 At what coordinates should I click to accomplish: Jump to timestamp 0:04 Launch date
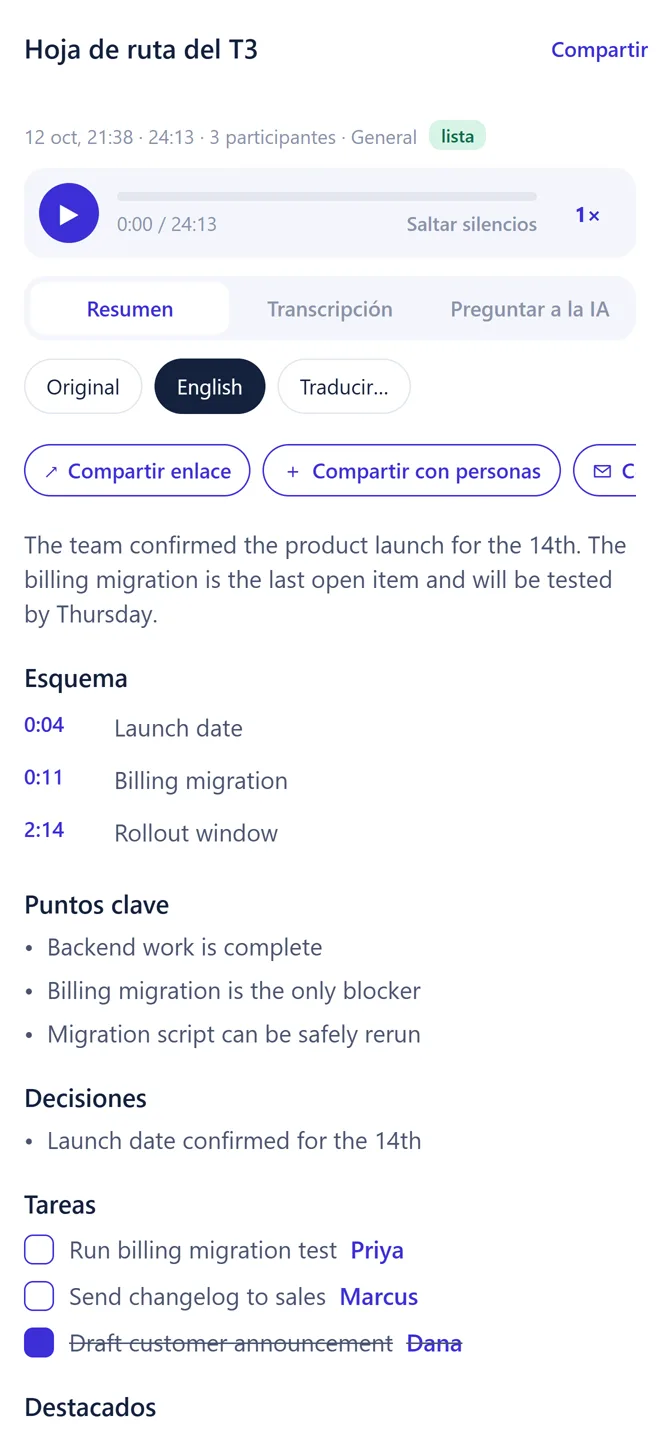point(44,725)
